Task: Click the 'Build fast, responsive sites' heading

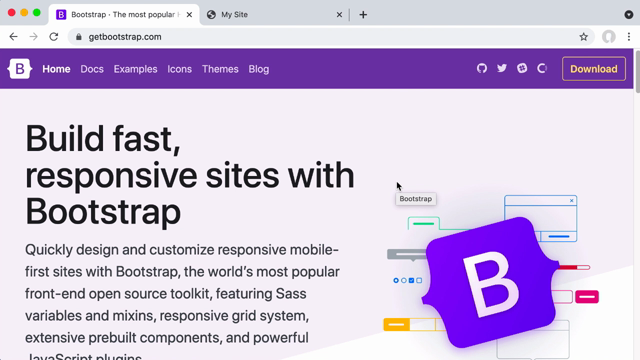Action: (x=190, y=175)
